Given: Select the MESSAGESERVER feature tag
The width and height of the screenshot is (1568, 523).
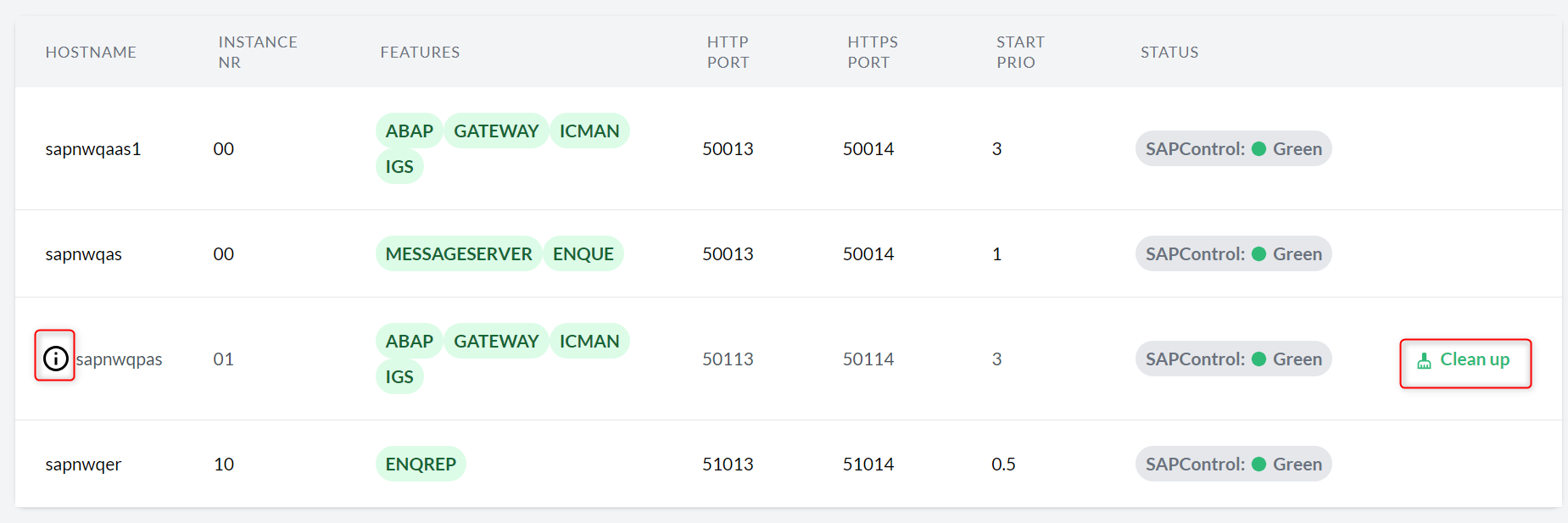Looking at the screenshot, I should point(458,253).
